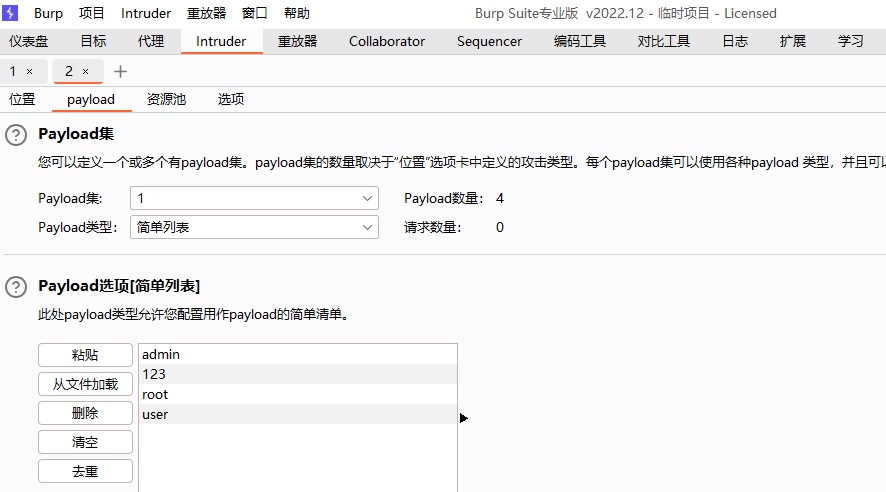Viewport: 886px width, 492px height.
Task: Switch to the 编码工具 tab
Action: 579,41
